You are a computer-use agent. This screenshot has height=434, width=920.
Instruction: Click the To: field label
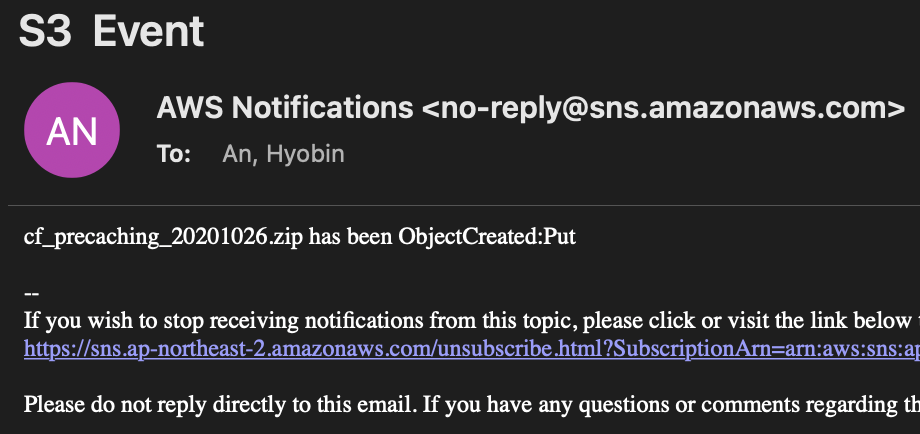174,154
